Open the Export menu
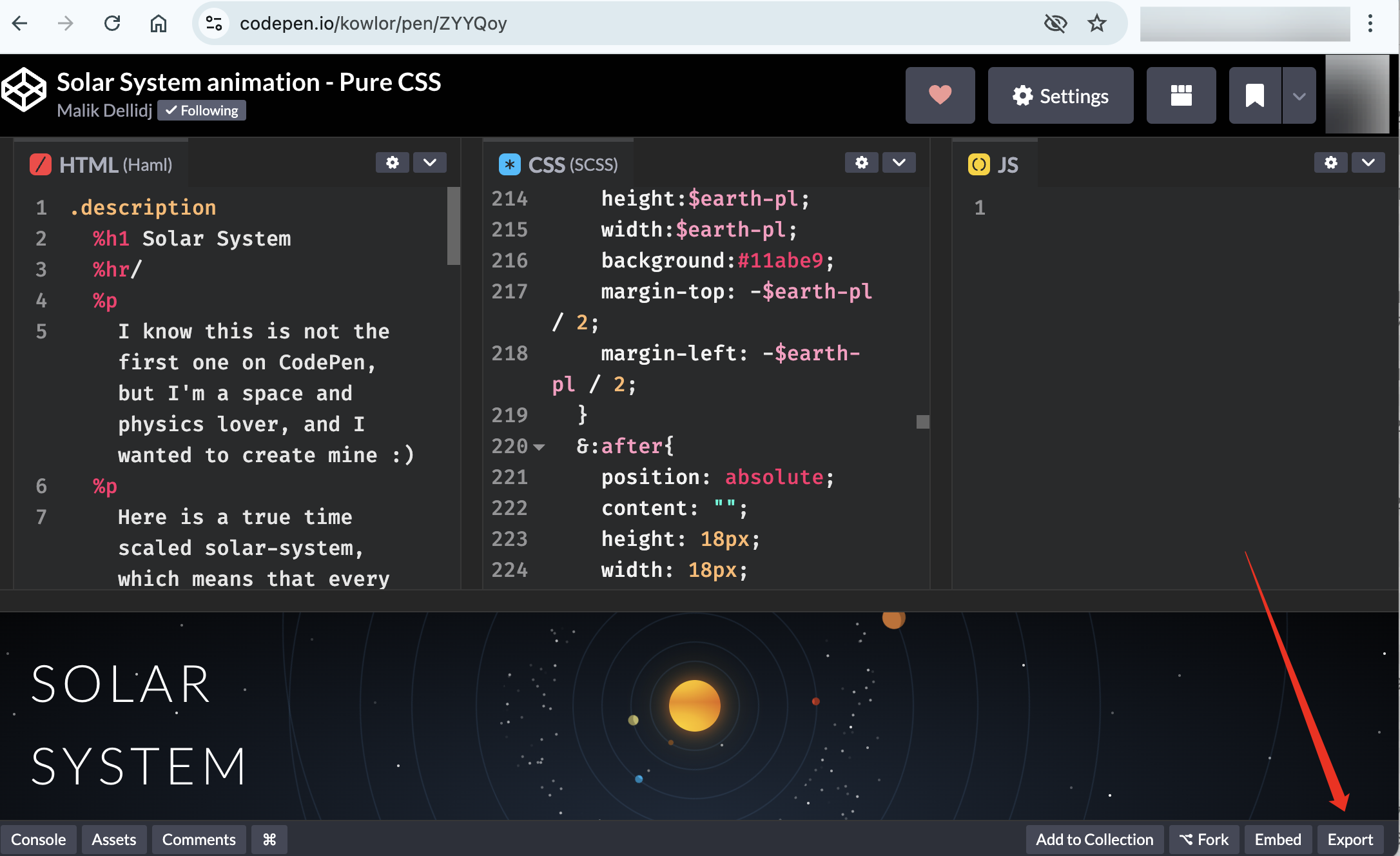This screenshot has height=856, width=1400. click(1350, 839)
